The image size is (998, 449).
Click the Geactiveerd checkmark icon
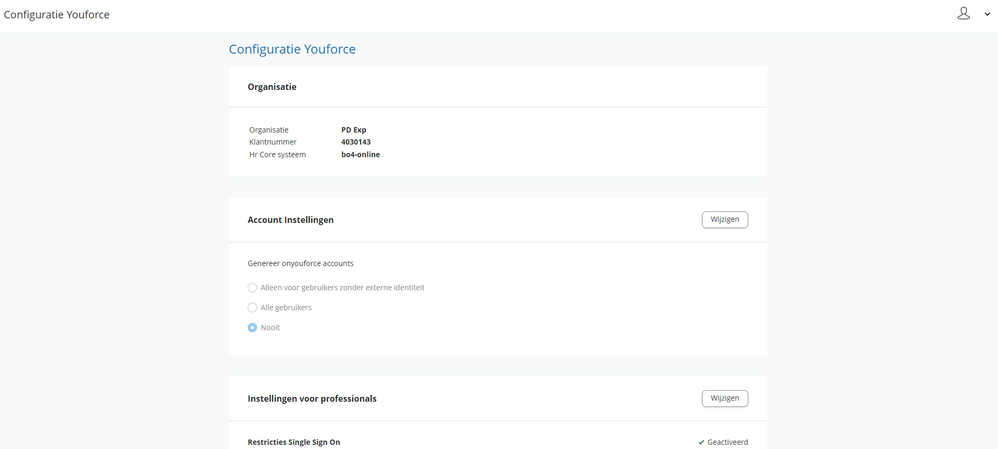702,442
